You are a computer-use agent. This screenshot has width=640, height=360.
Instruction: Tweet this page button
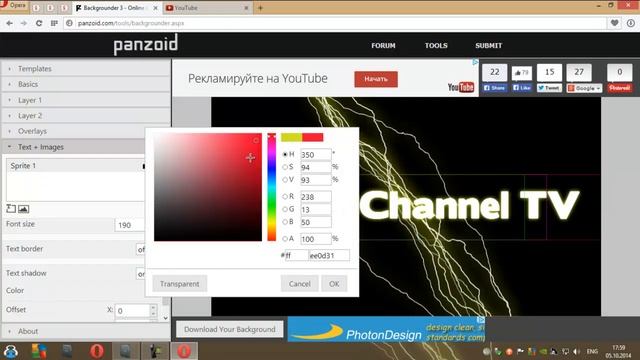click(549, 88)
